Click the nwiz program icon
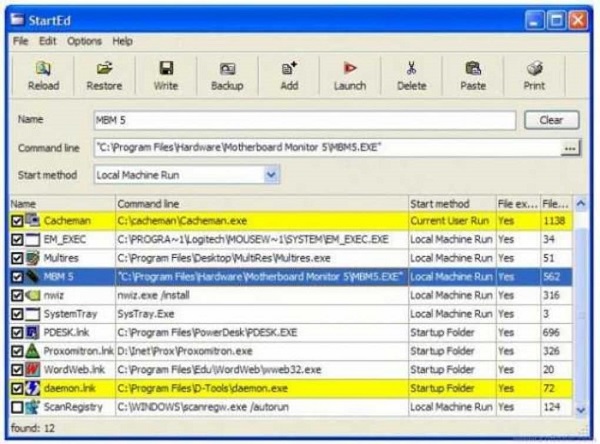 pos(33,295)
